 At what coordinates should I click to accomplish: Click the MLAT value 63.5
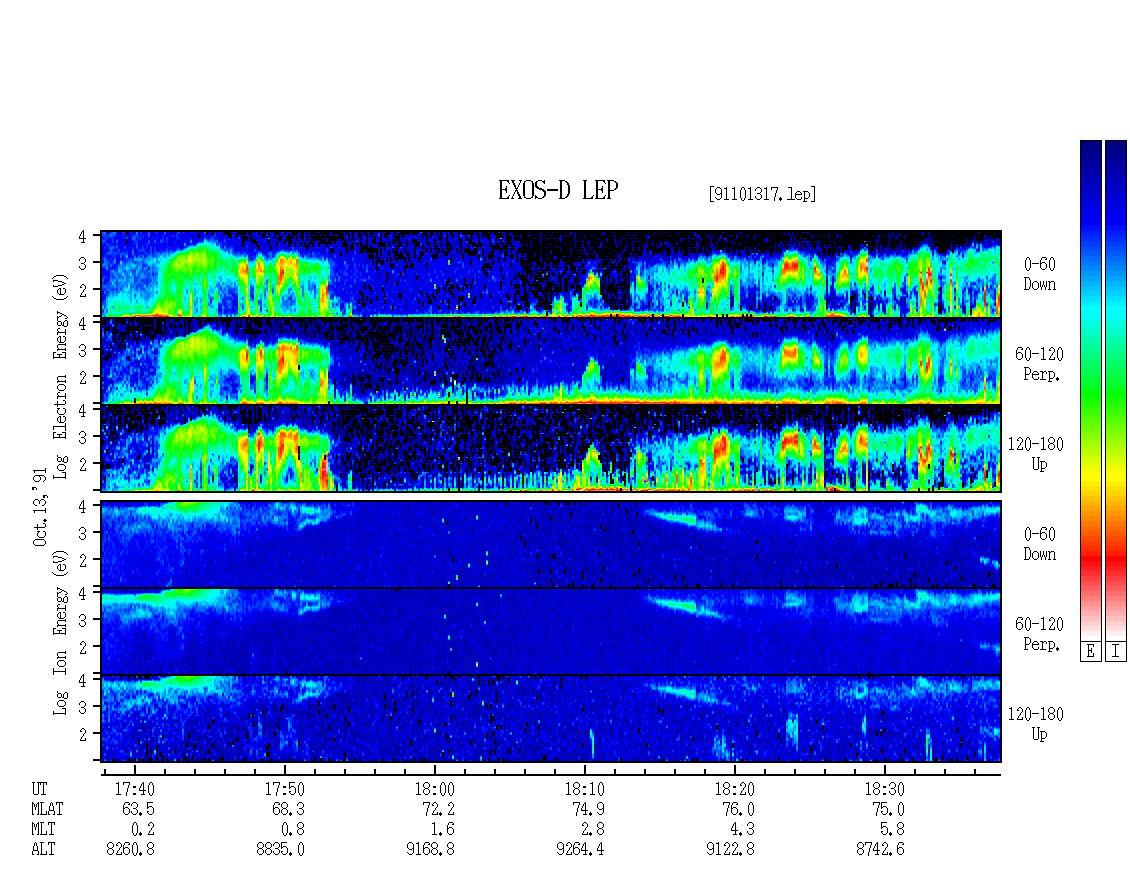138,809
